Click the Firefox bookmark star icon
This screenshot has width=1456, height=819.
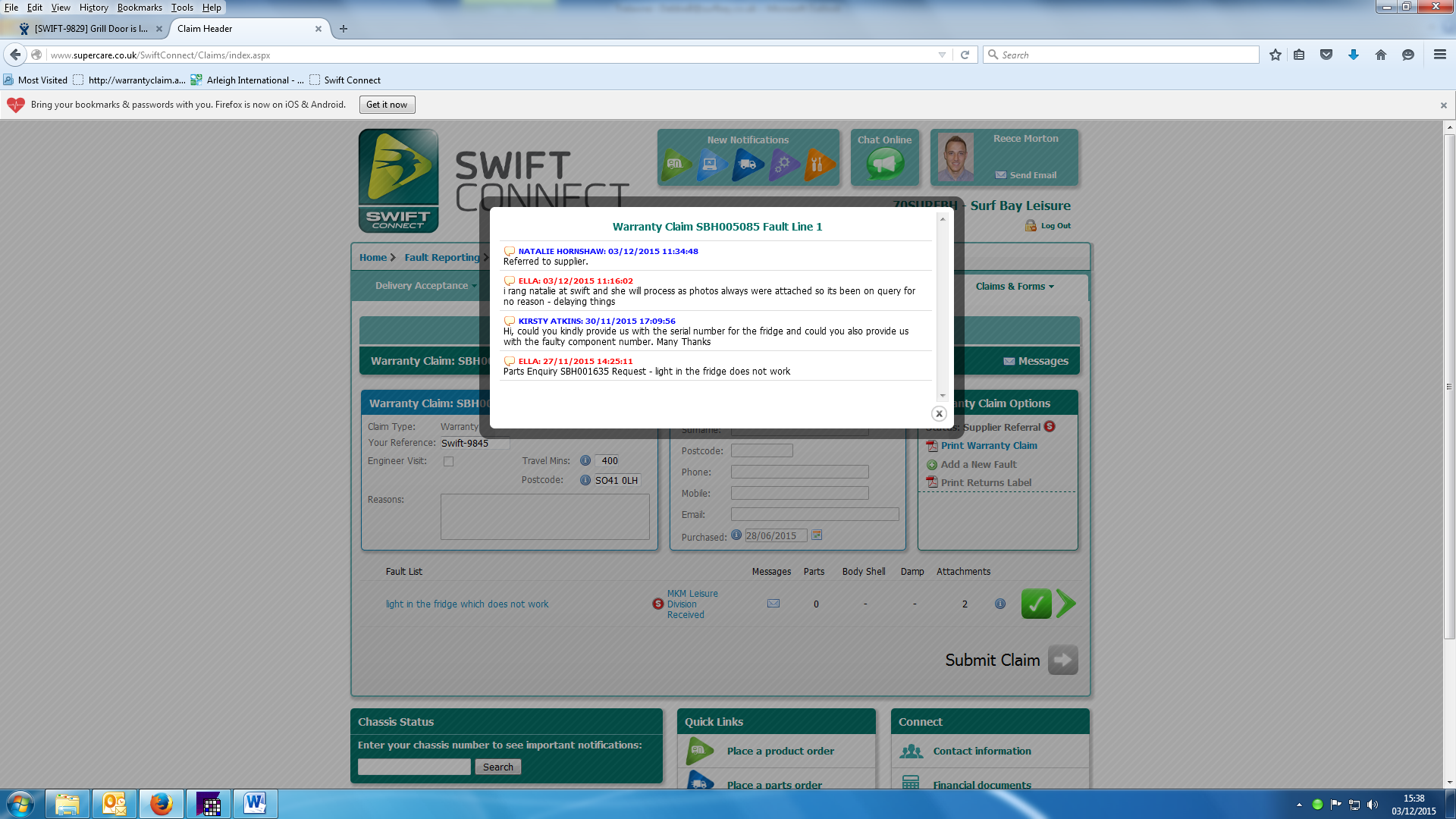[x=1275, y=55]
